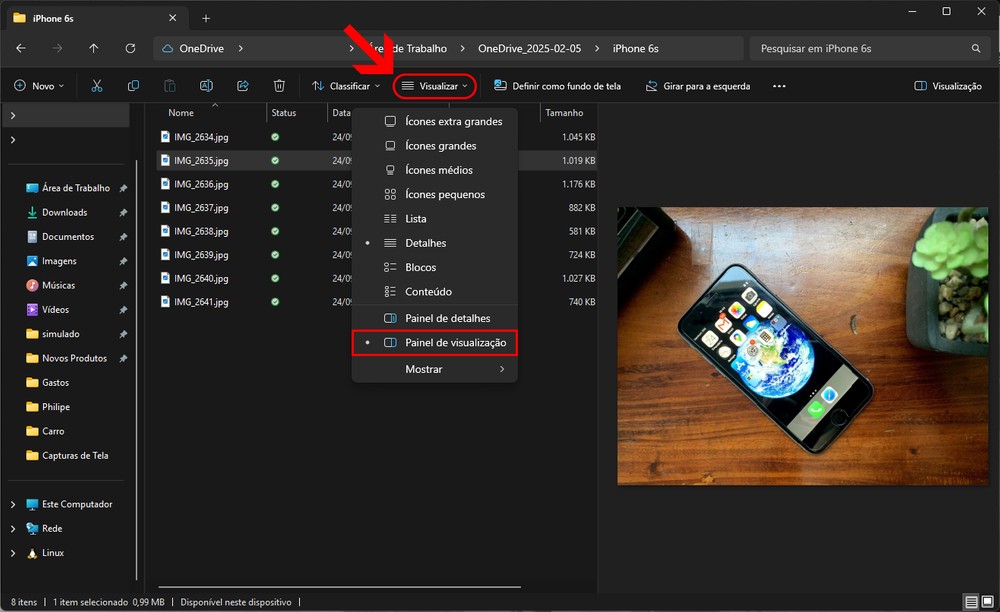
Task: Go up one folder with Up arrow
Action: pyautogui.click(x=93, y=48)
